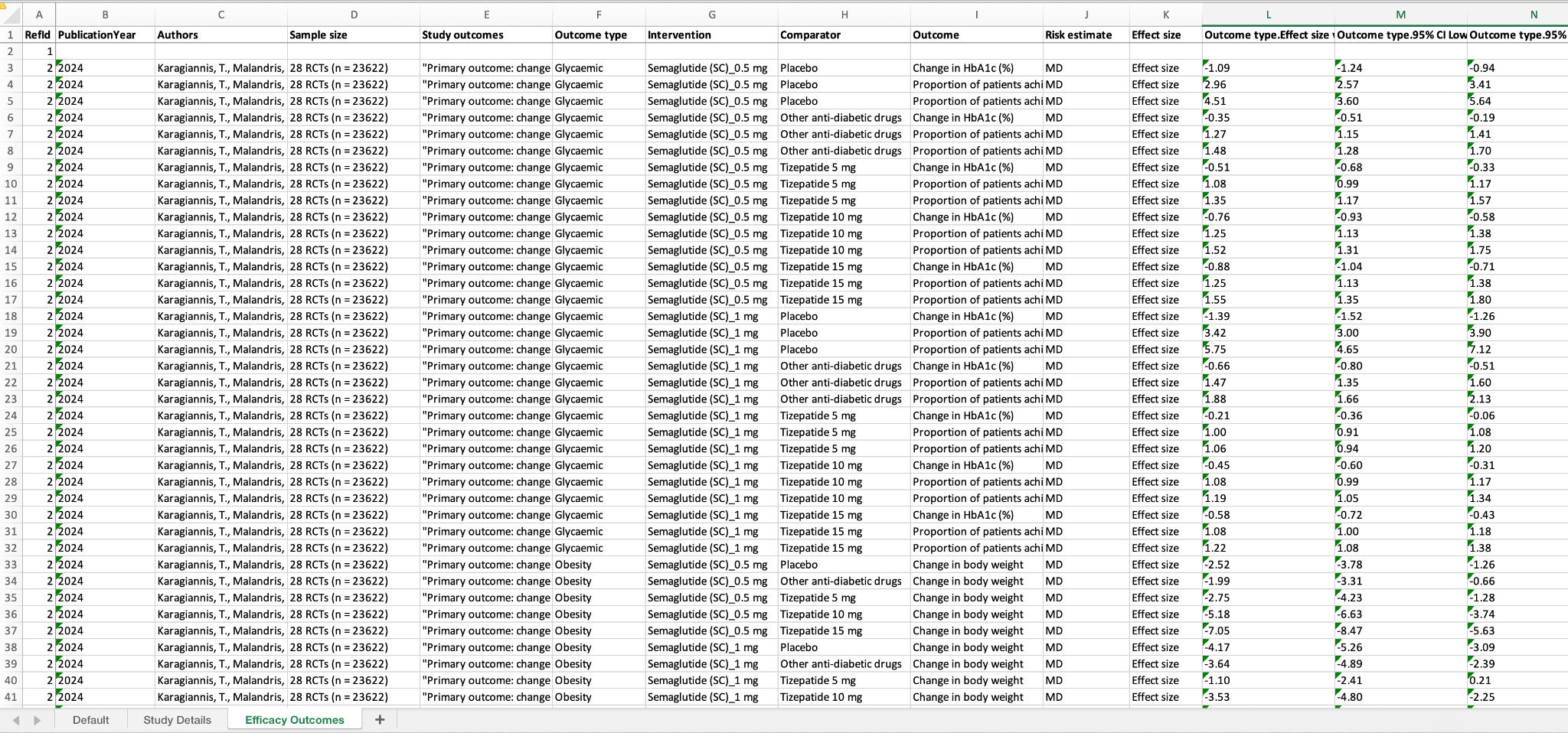The width and height of the screenshot is (1568, 733).
Task: Click row header number 18
Action: tap(11, 316)
